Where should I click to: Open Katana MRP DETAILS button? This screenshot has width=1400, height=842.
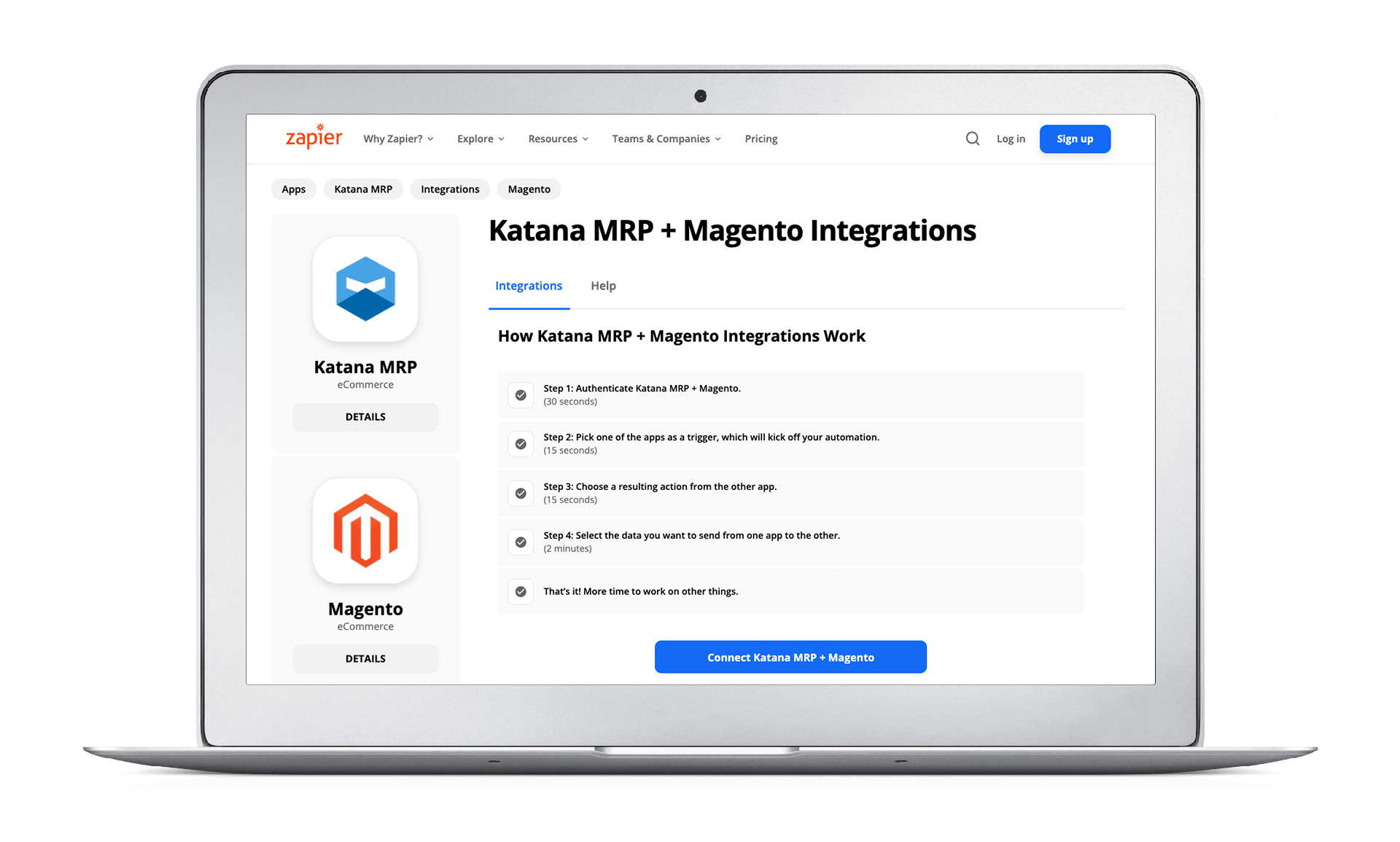point(365,417)
